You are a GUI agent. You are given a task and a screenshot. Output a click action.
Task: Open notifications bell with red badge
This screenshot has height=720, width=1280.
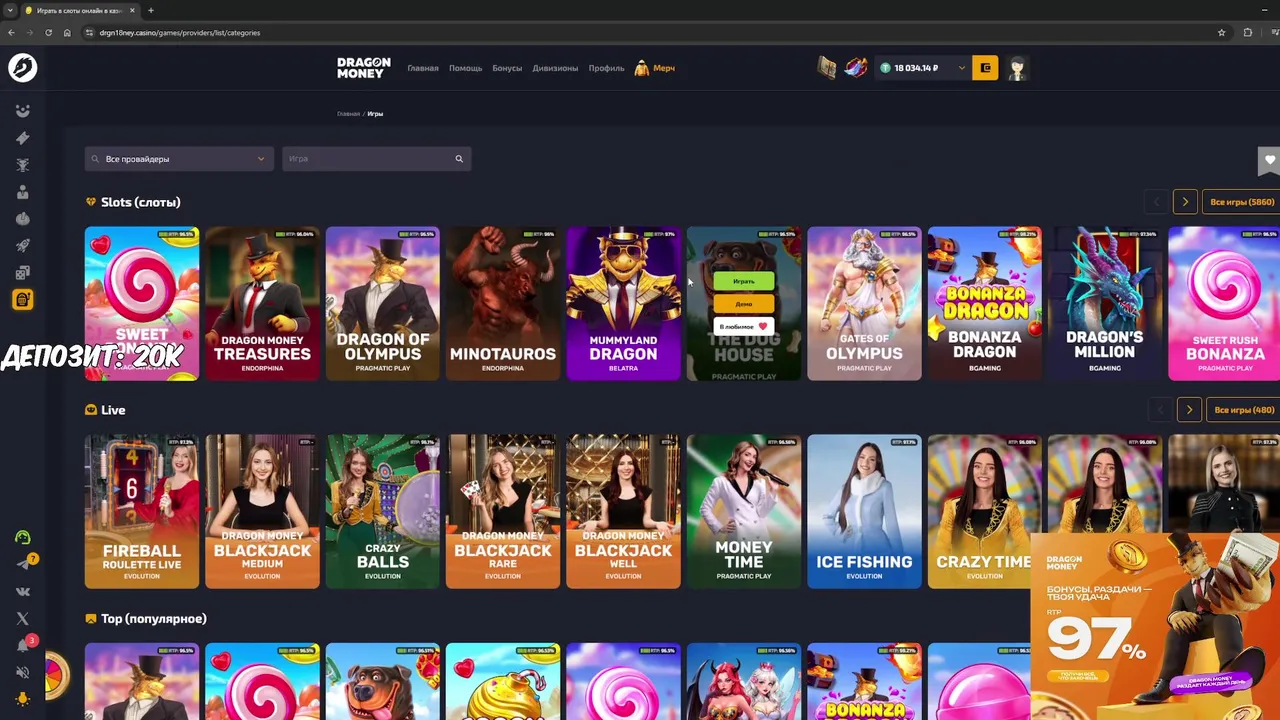click(23, 645)
